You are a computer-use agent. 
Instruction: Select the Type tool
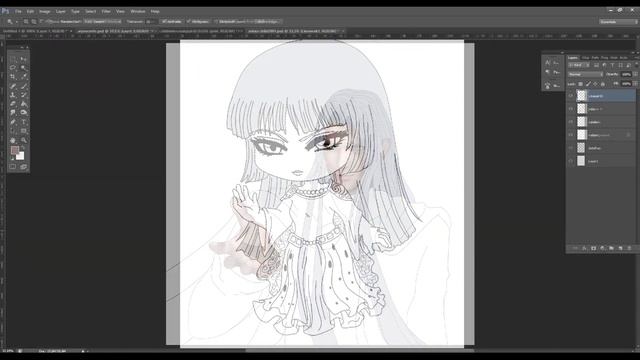[x=24, y=122]
